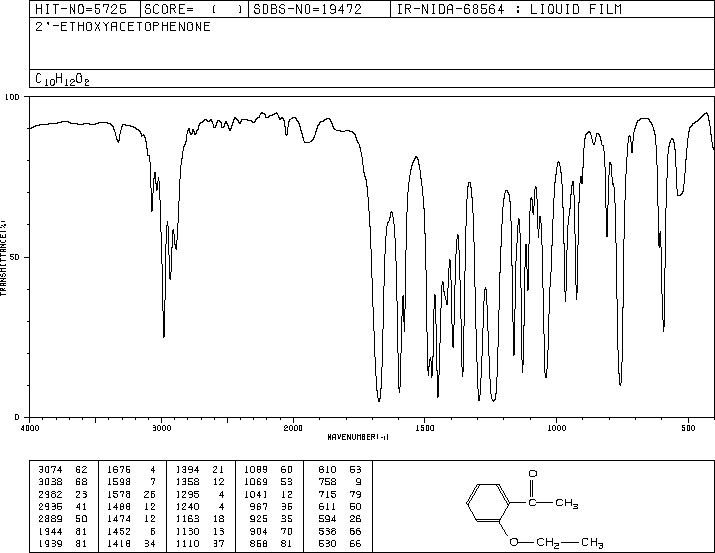715x553 pixels.
Task: Select the 715 peak entry in table
Action: [340, 494]
